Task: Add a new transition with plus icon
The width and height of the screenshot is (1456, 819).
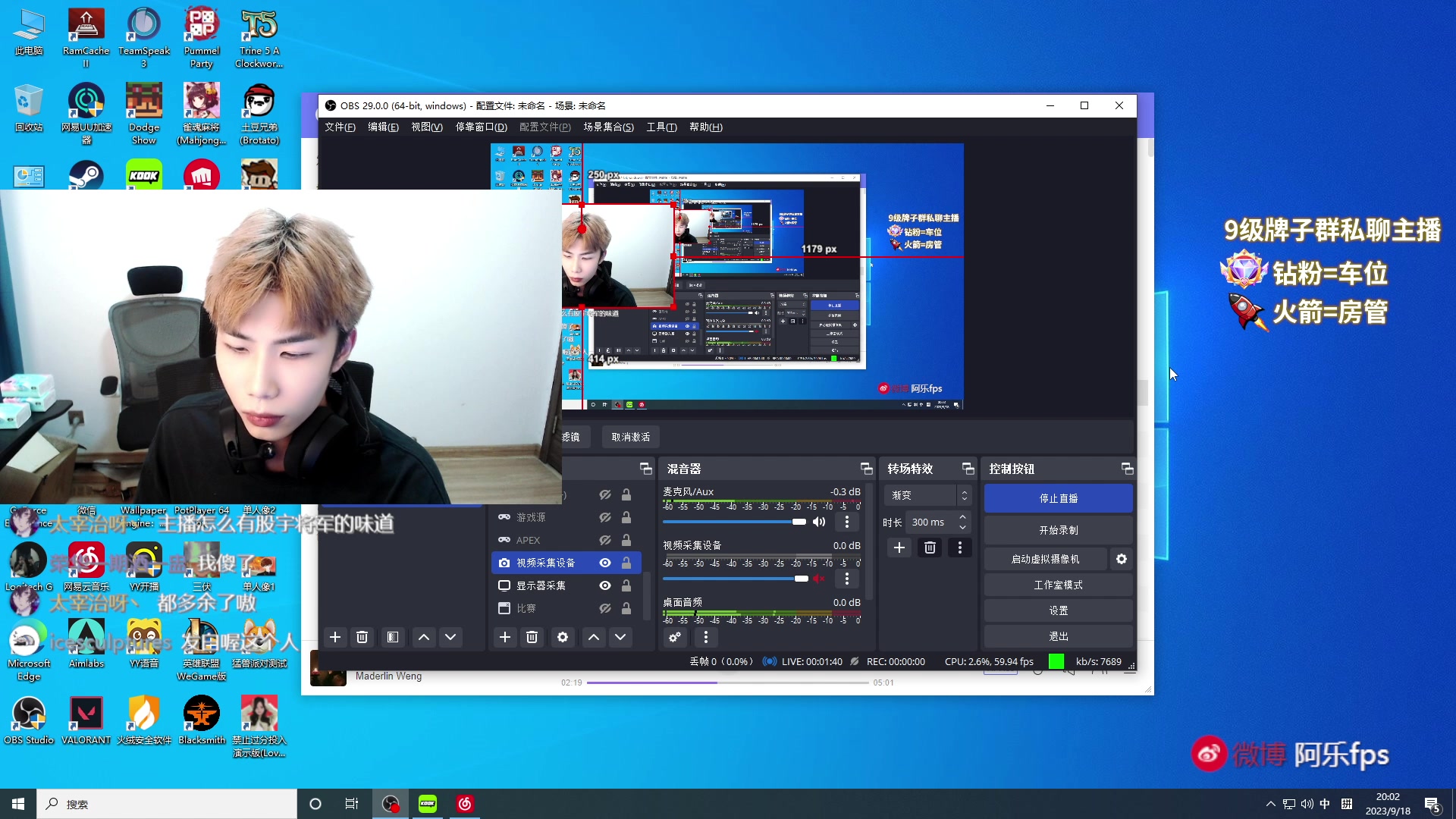Action: (899, 548)
